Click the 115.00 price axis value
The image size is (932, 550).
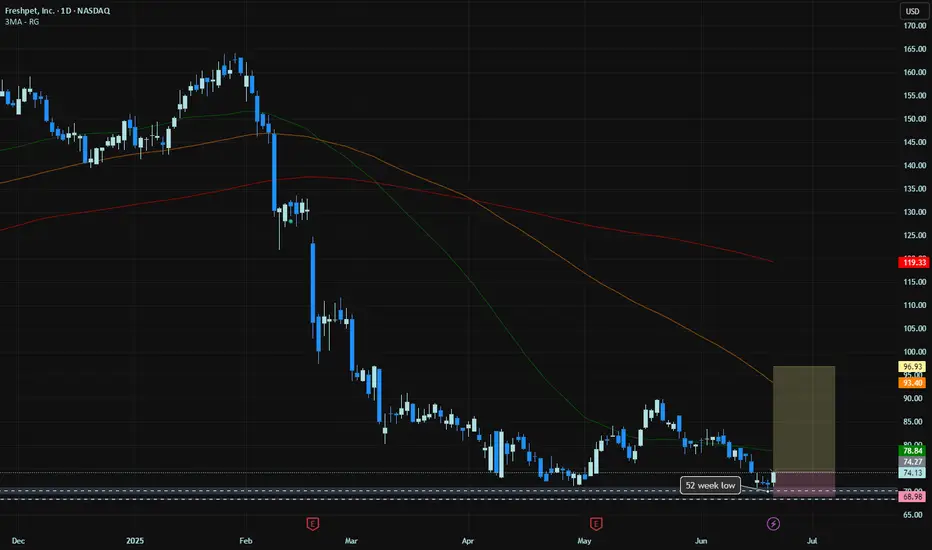(914, 282)
